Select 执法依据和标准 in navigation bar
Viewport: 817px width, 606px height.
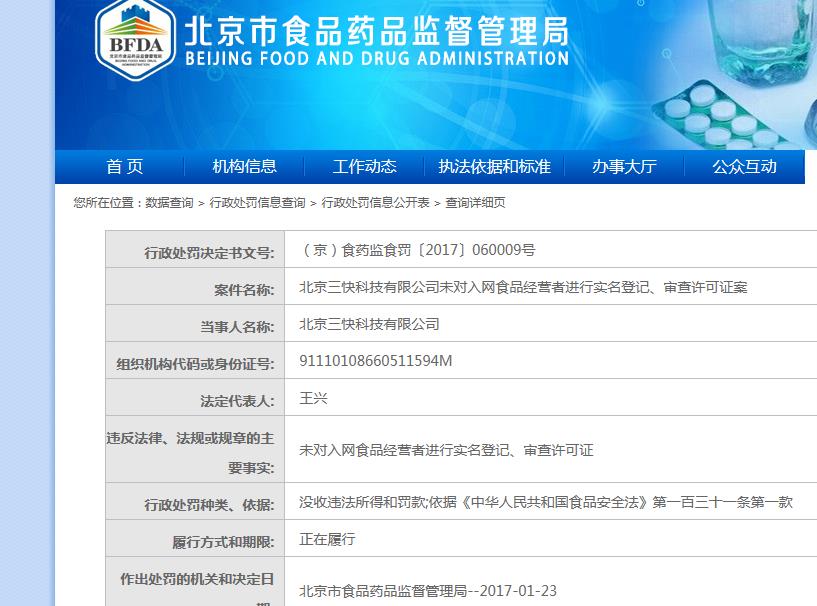(x=494, y=167)
